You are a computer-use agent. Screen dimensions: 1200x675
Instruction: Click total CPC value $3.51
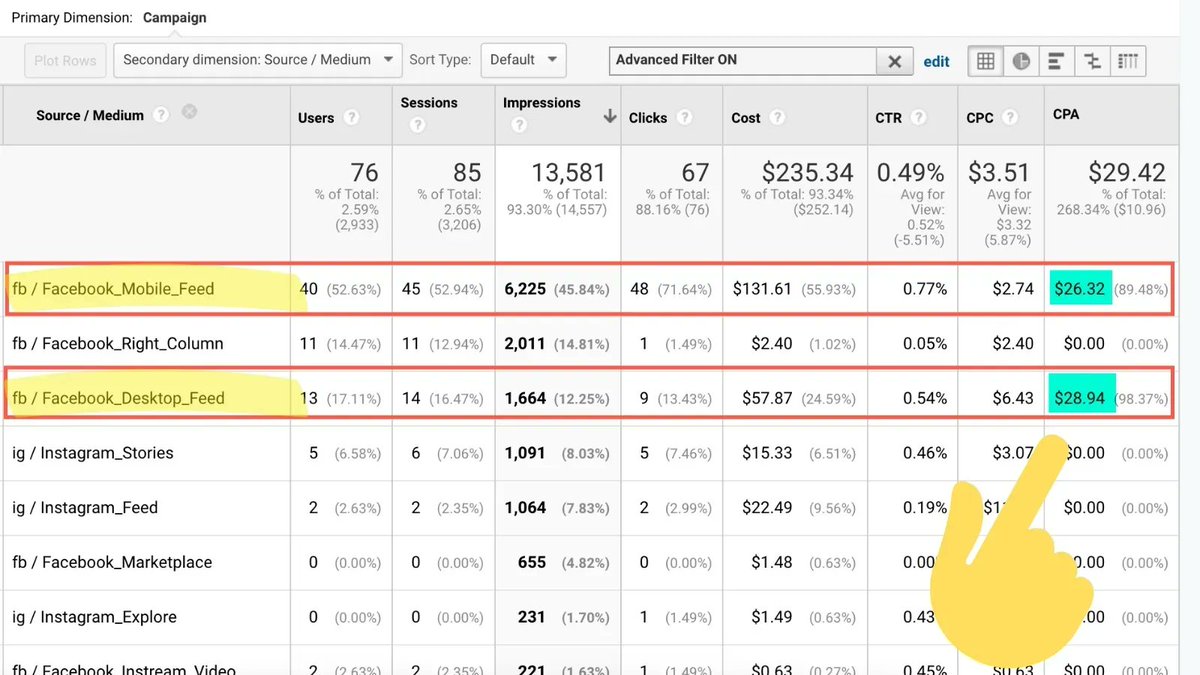click(1001, 173)
